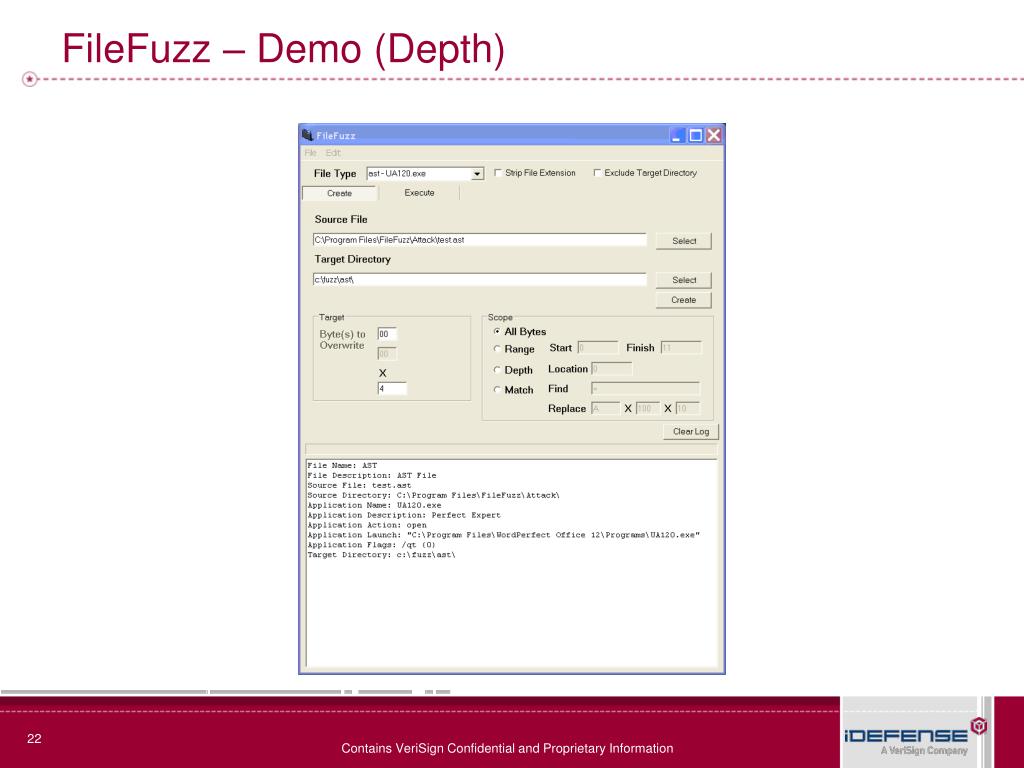Click the Clear Log button
Viewport: 1024px width, 768px height.
point(691,432)
